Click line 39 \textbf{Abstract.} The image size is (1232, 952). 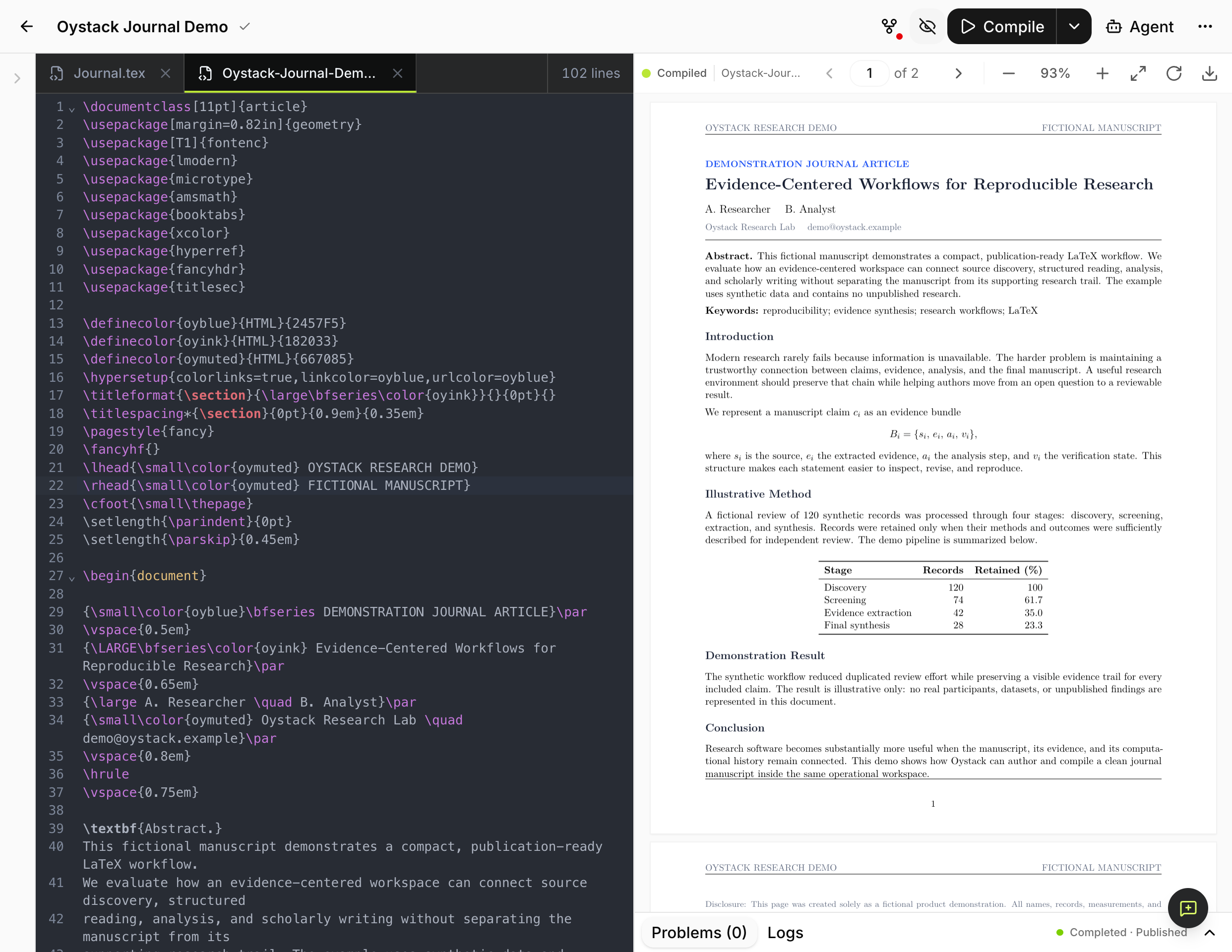pyautogui.click(x=152, y=829)
